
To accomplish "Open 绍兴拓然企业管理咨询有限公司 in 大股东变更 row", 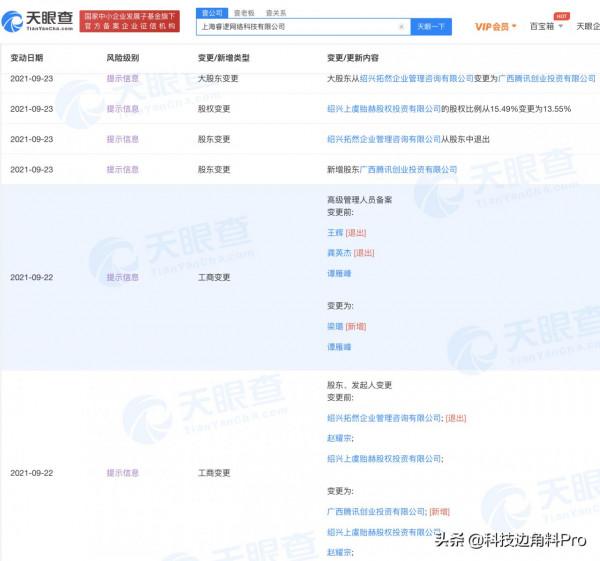I will pos(417,78).
